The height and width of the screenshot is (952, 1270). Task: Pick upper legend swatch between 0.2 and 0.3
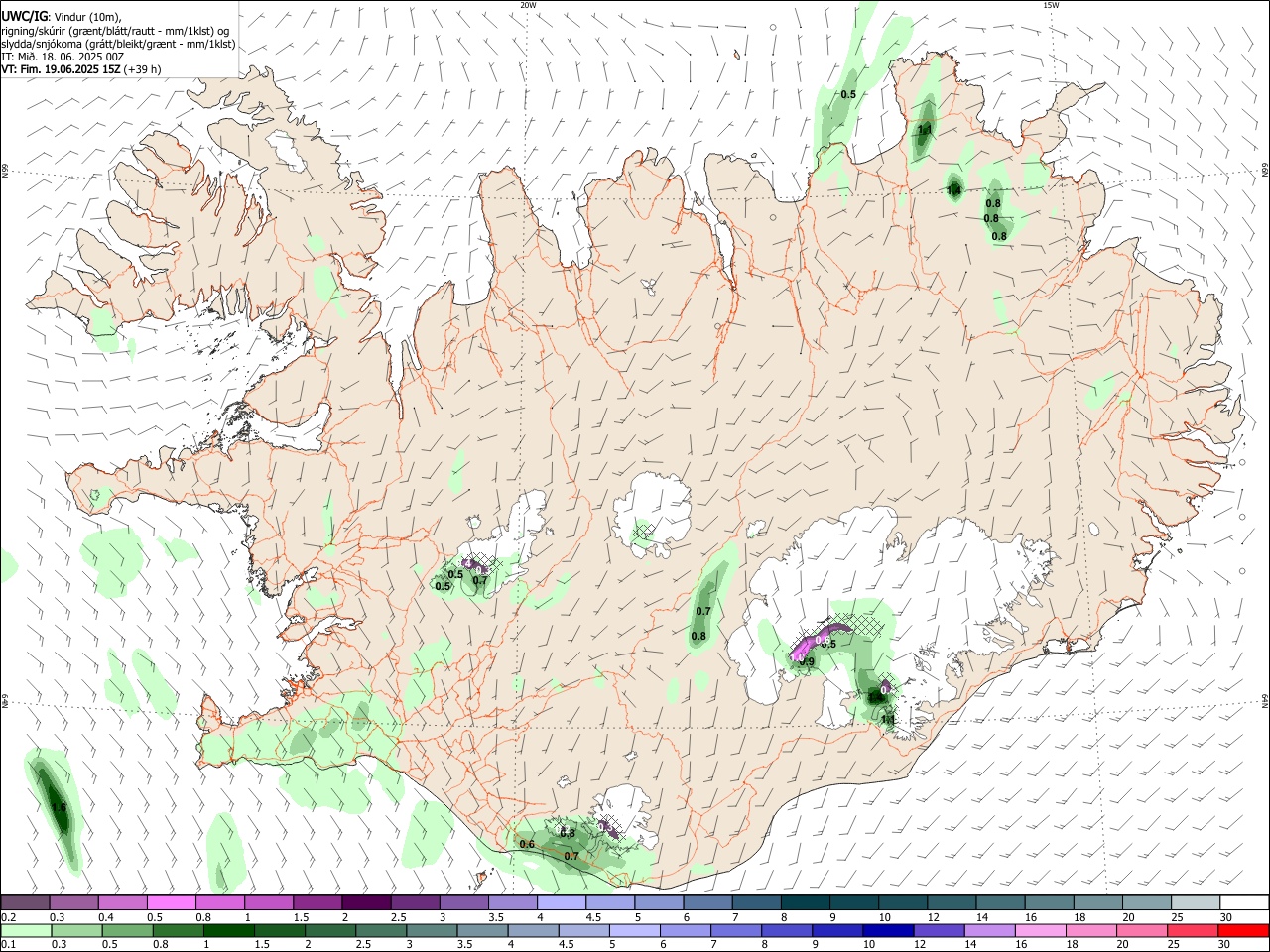click(x=25, y=902)
